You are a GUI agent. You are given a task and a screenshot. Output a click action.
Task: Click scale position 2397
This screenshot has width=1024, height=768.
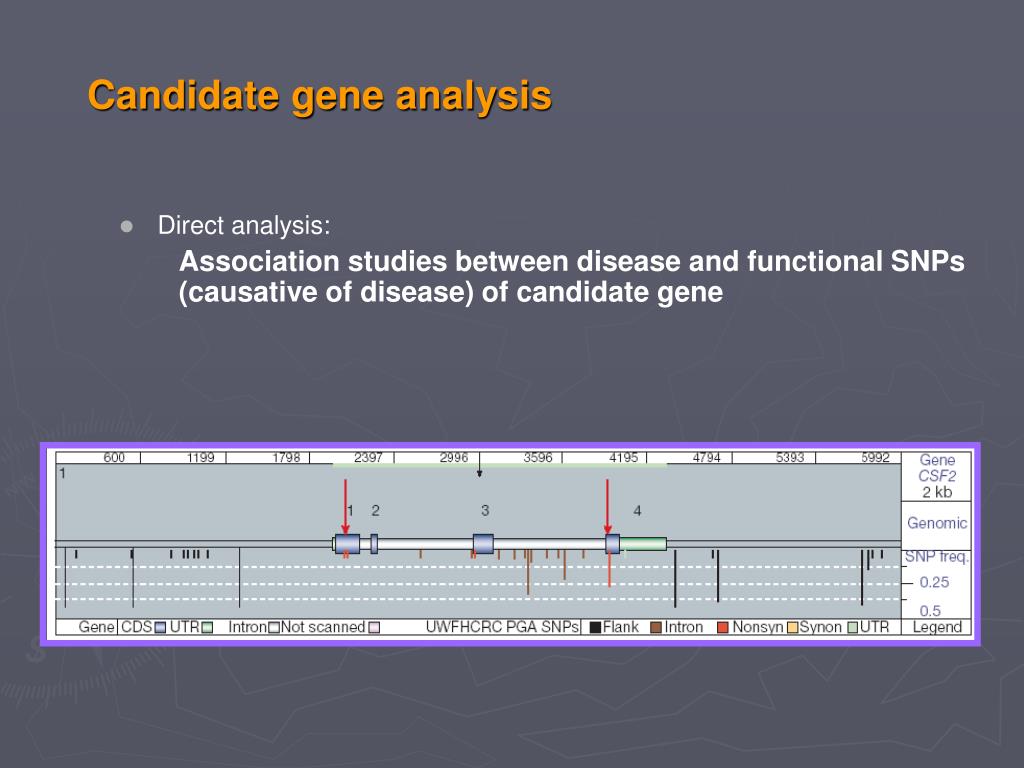[x=368, y=458]
